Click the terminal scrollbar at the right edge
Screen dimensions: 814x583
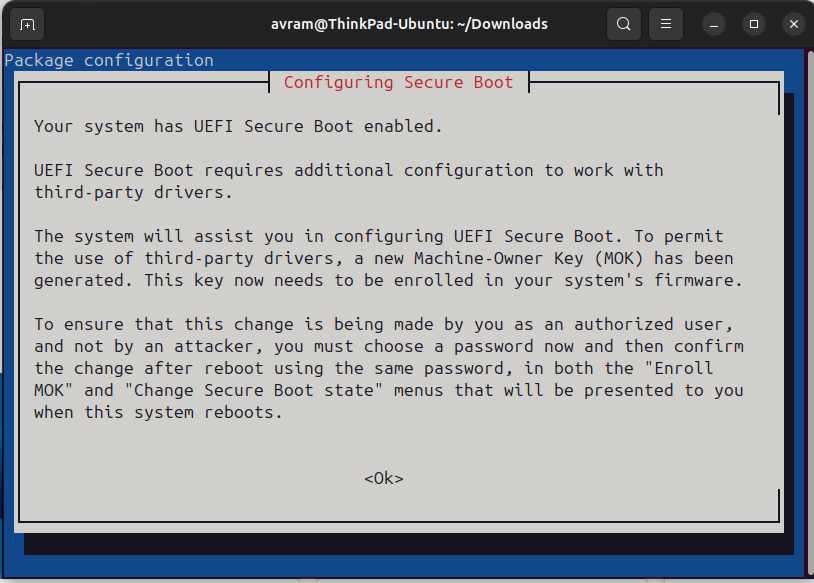point(809,313)
